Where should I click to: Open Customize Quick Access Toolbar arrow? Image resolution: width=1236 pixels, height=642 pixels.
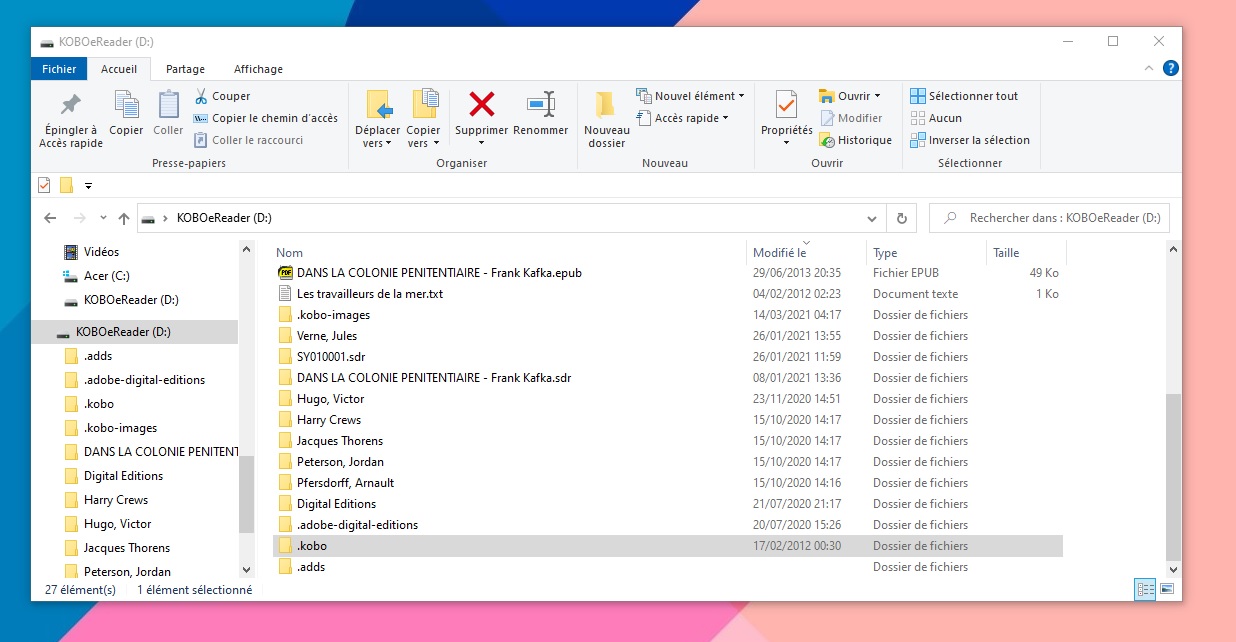coord(88,186)
